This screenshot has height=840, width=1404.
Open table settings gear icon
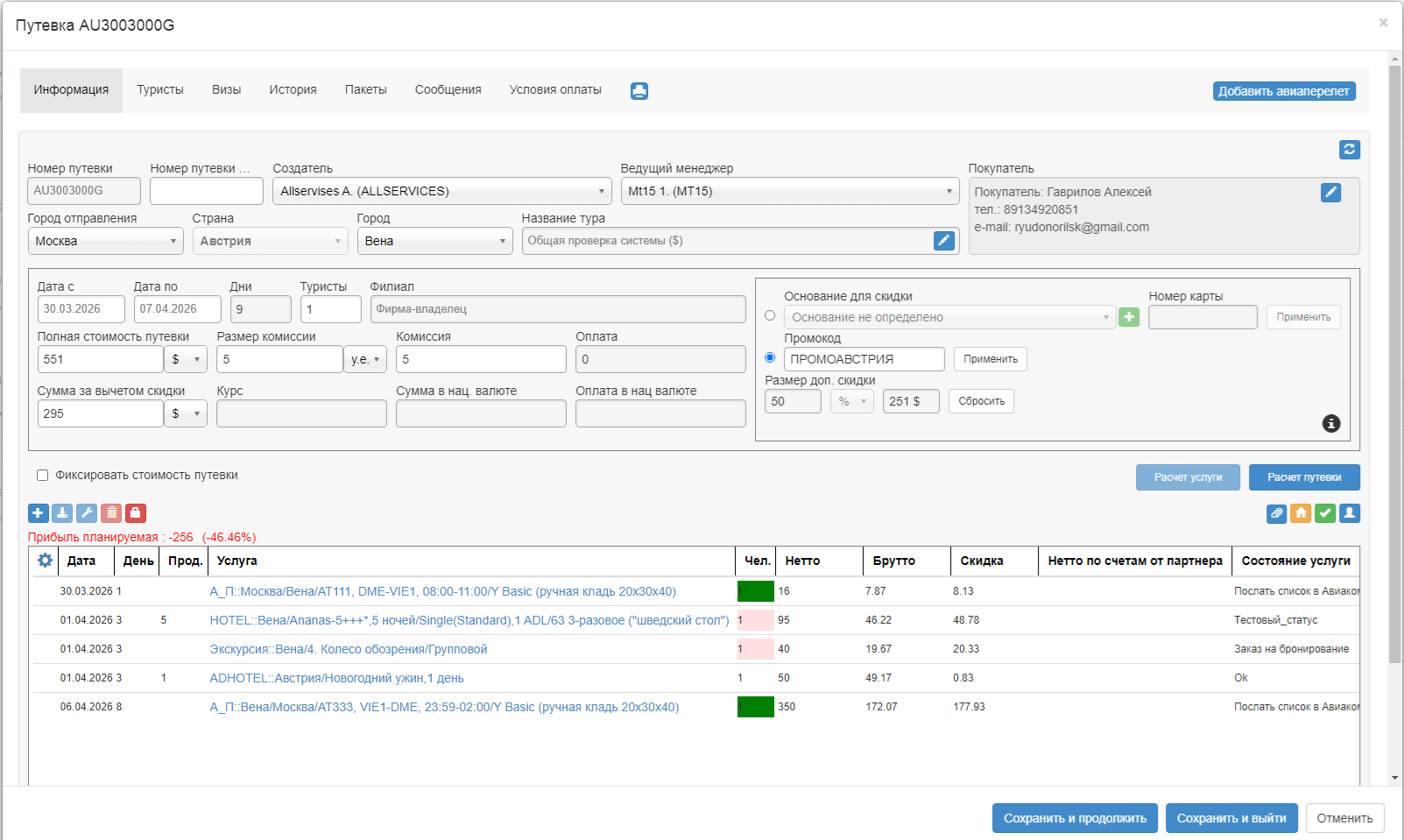point(46,561)
